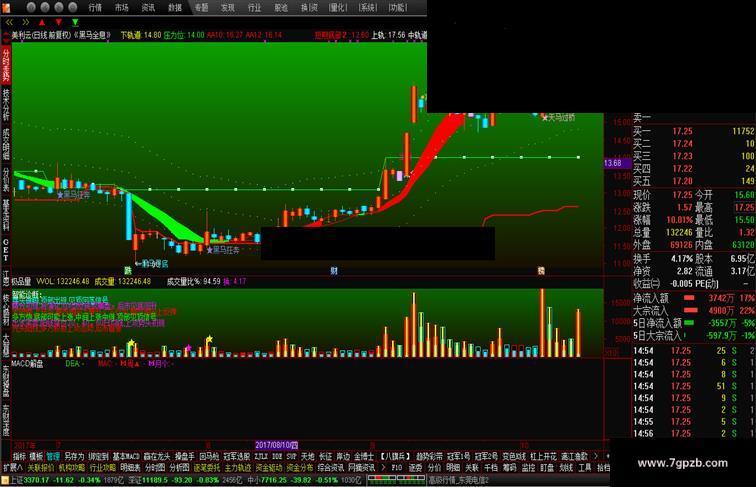Viewport: 756px width, 487px height.
Task: Click the purple 13.68 price label on axis
Action: point(618,163)
